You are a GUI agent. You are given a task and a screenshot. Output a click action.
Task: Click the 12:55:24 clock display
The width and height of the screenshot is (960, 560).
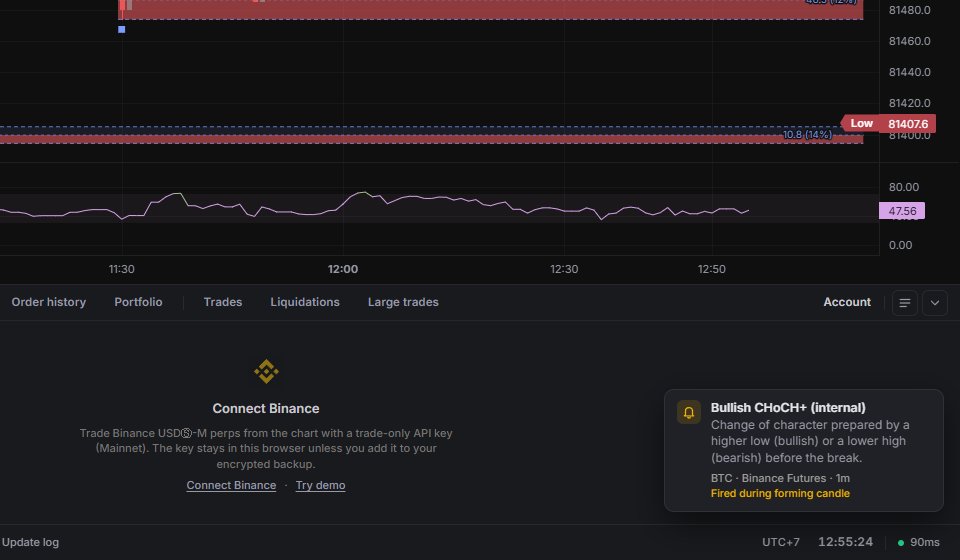point(846,542)
